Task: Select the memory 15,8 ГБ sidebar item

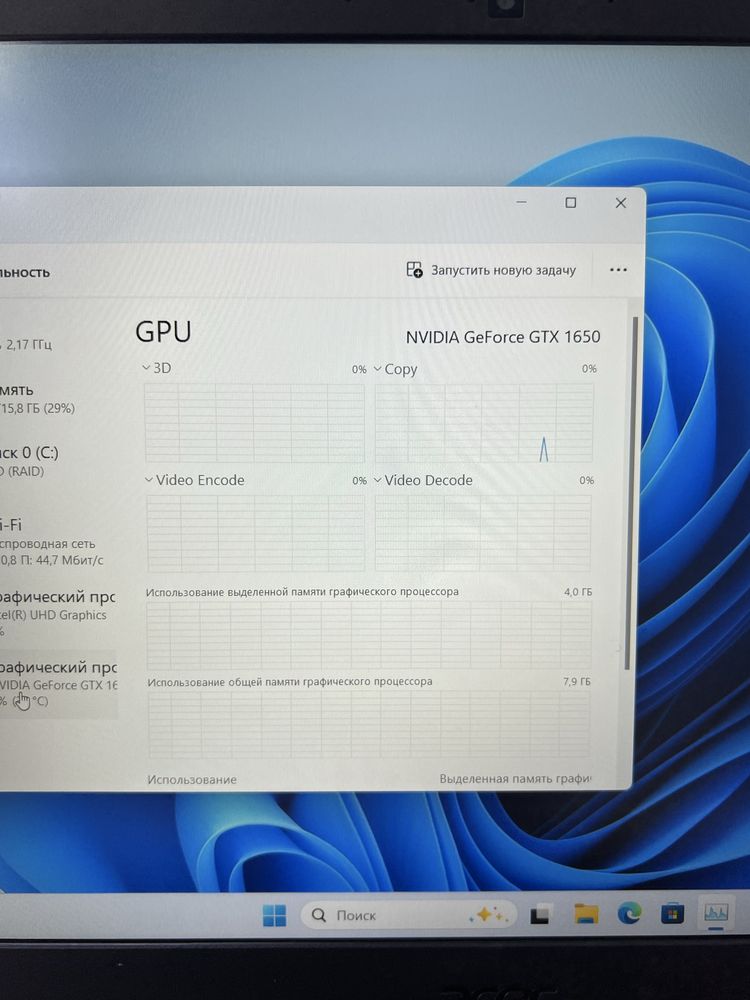Action: [x=59, y=399]
